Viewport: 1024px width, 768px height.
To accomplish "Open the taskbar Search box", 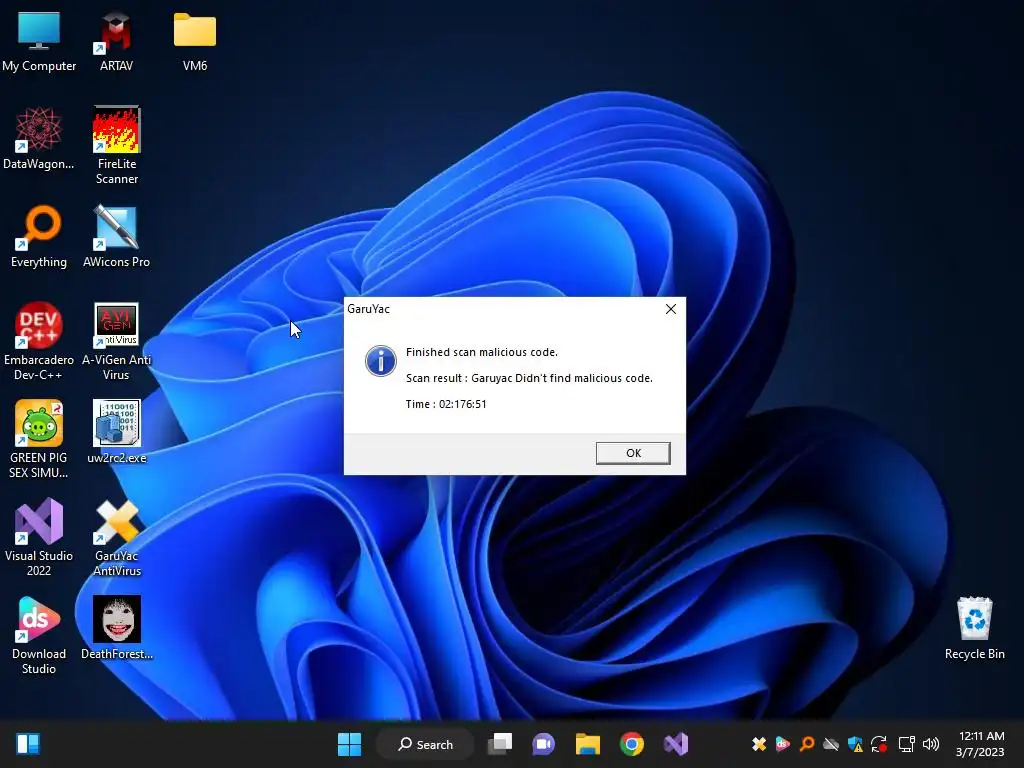I will pyautogui.click(x=425, y=744).
